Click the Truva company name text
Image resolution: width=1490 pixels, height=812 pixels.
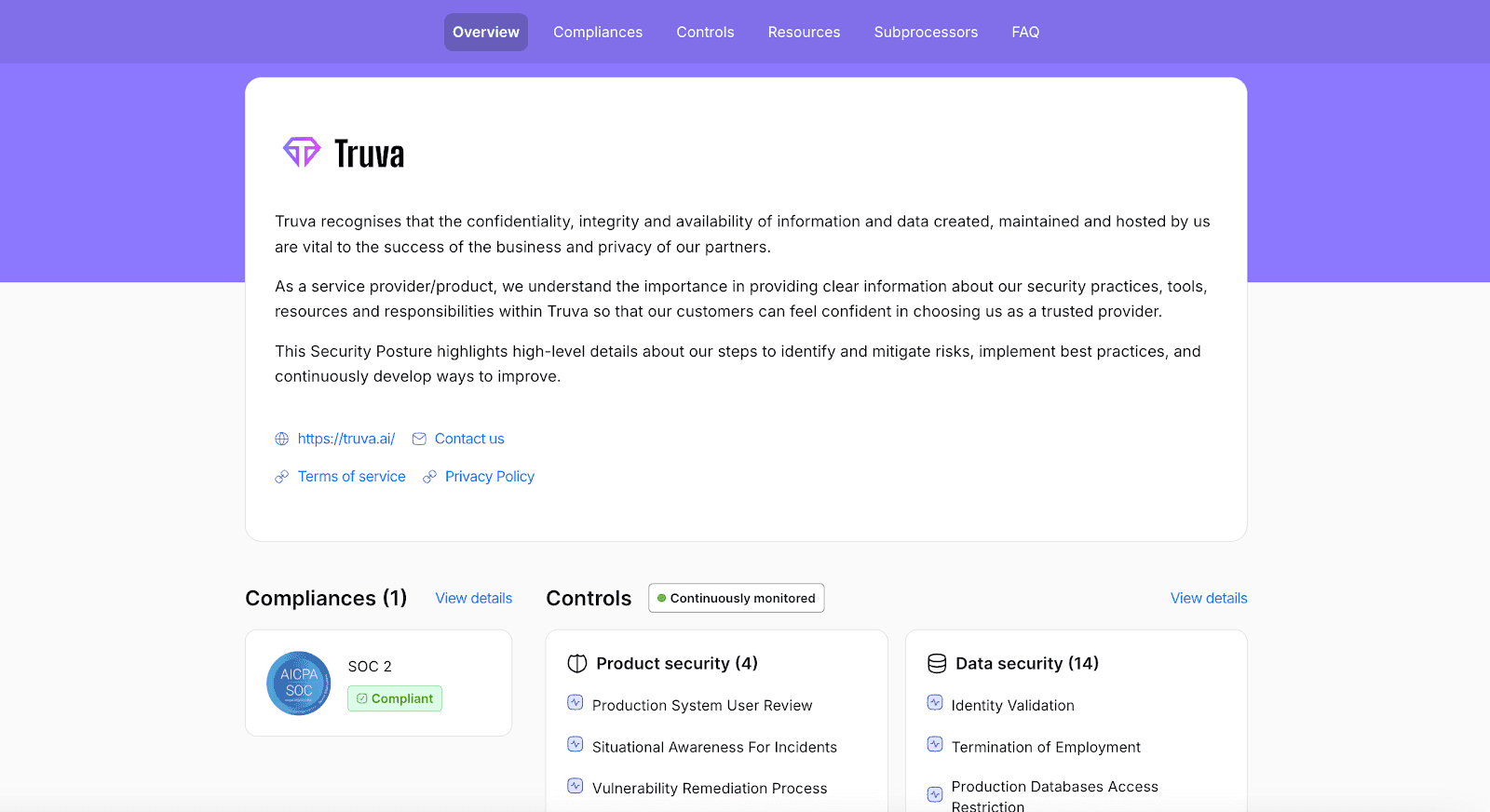pos(370,155)
